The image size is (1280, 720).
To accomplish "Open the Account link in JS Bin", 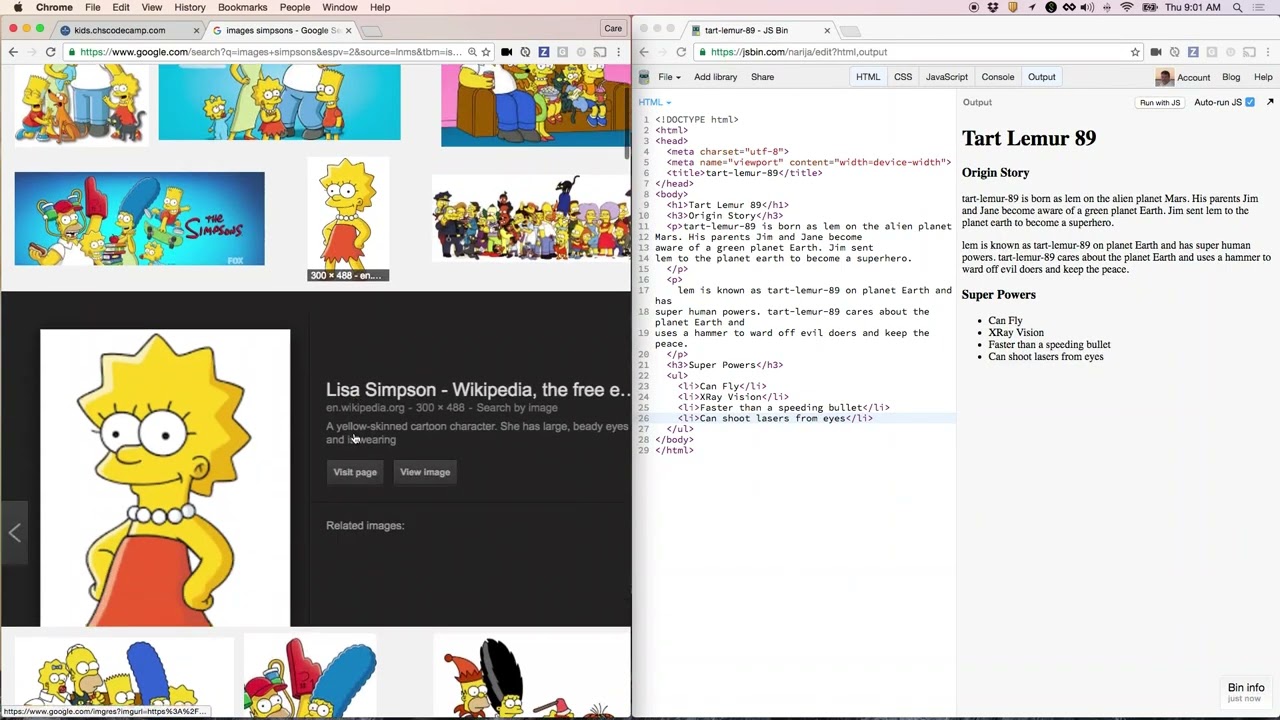I will pos(1194,77).
